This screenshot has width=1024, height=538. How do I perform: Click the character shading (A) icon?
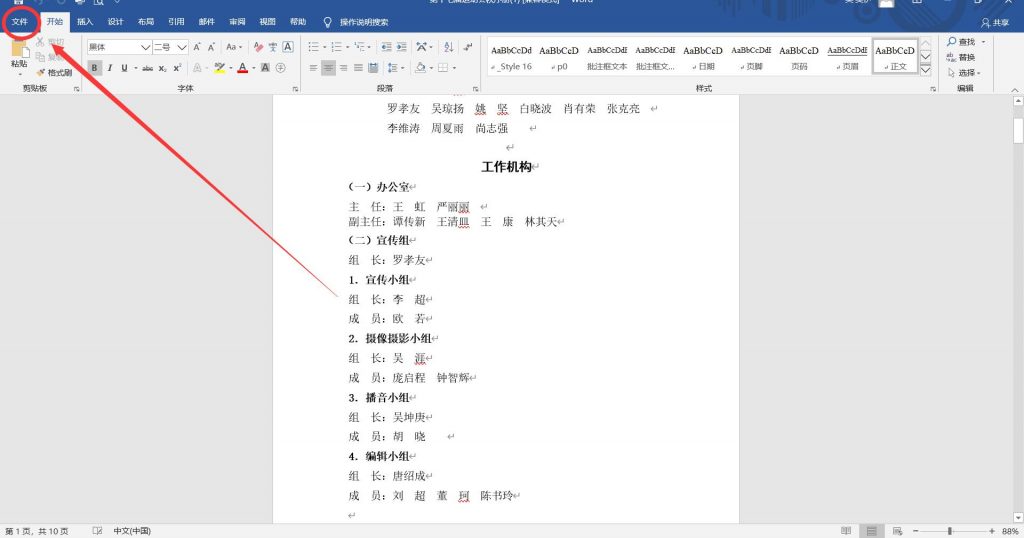coord(265,67)
